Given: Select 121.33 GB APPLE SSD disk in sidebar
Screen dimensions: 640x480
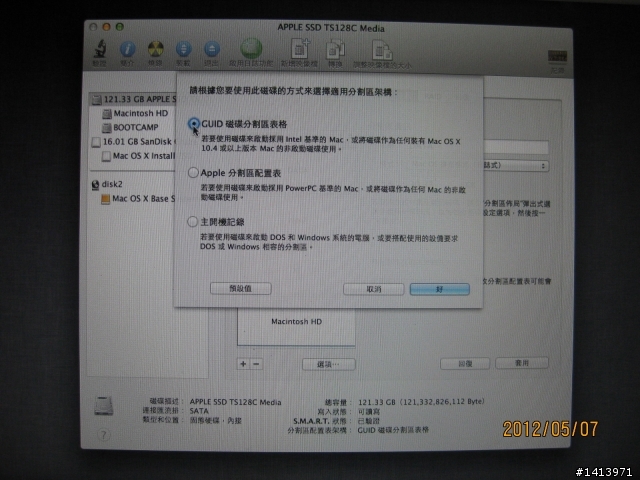Looking at the screenshot, I should click(x=133, y=99).
